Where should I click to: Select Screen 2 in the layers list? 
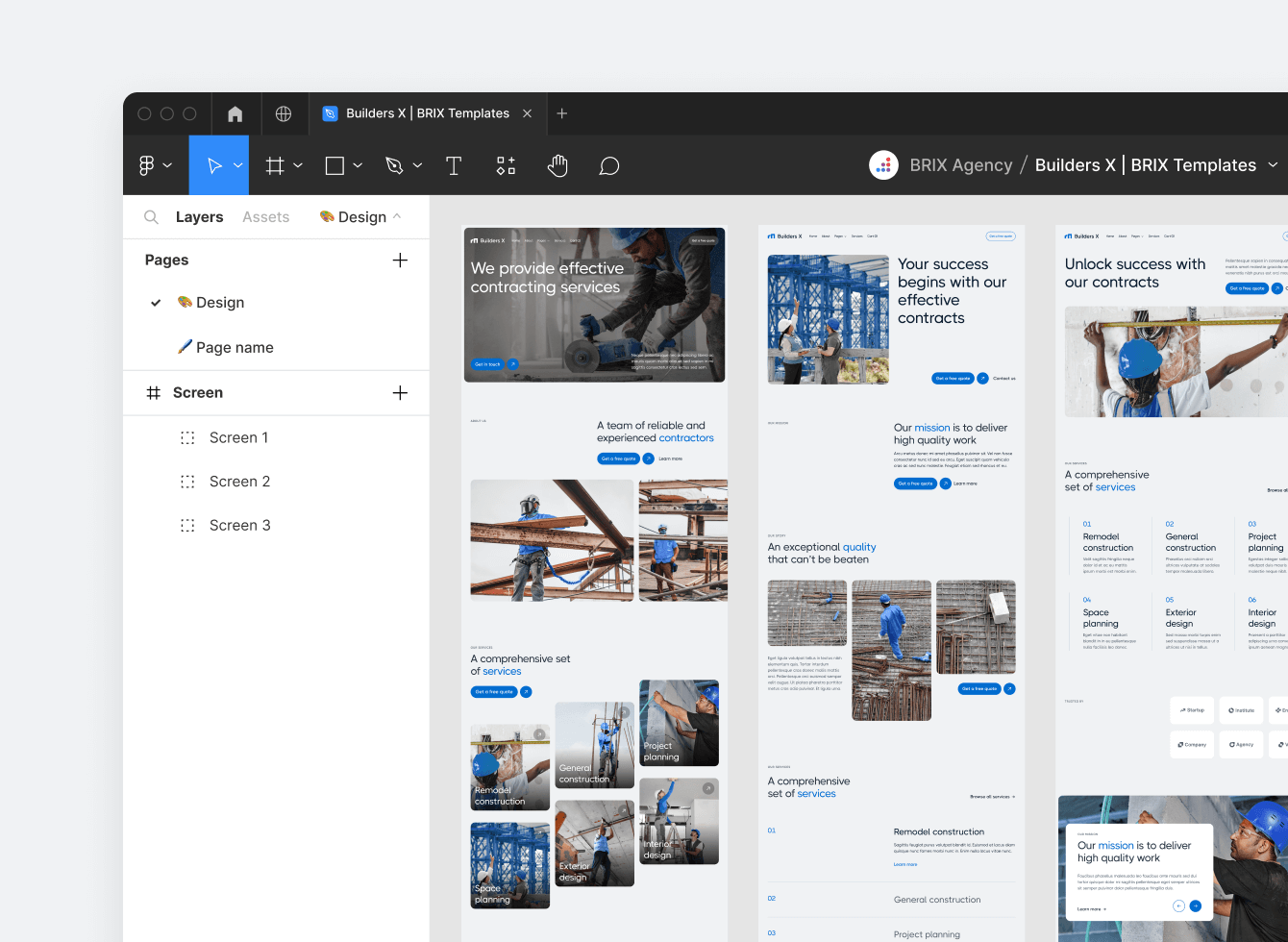click(239, 481)
